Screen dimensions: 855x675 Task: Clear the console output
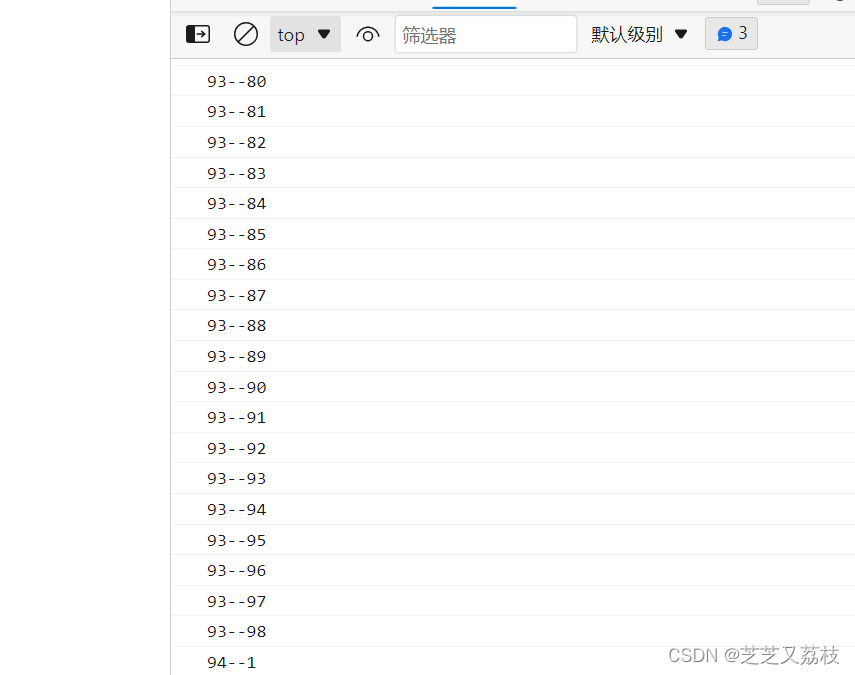pyautogui.click(x=246, y=34)
